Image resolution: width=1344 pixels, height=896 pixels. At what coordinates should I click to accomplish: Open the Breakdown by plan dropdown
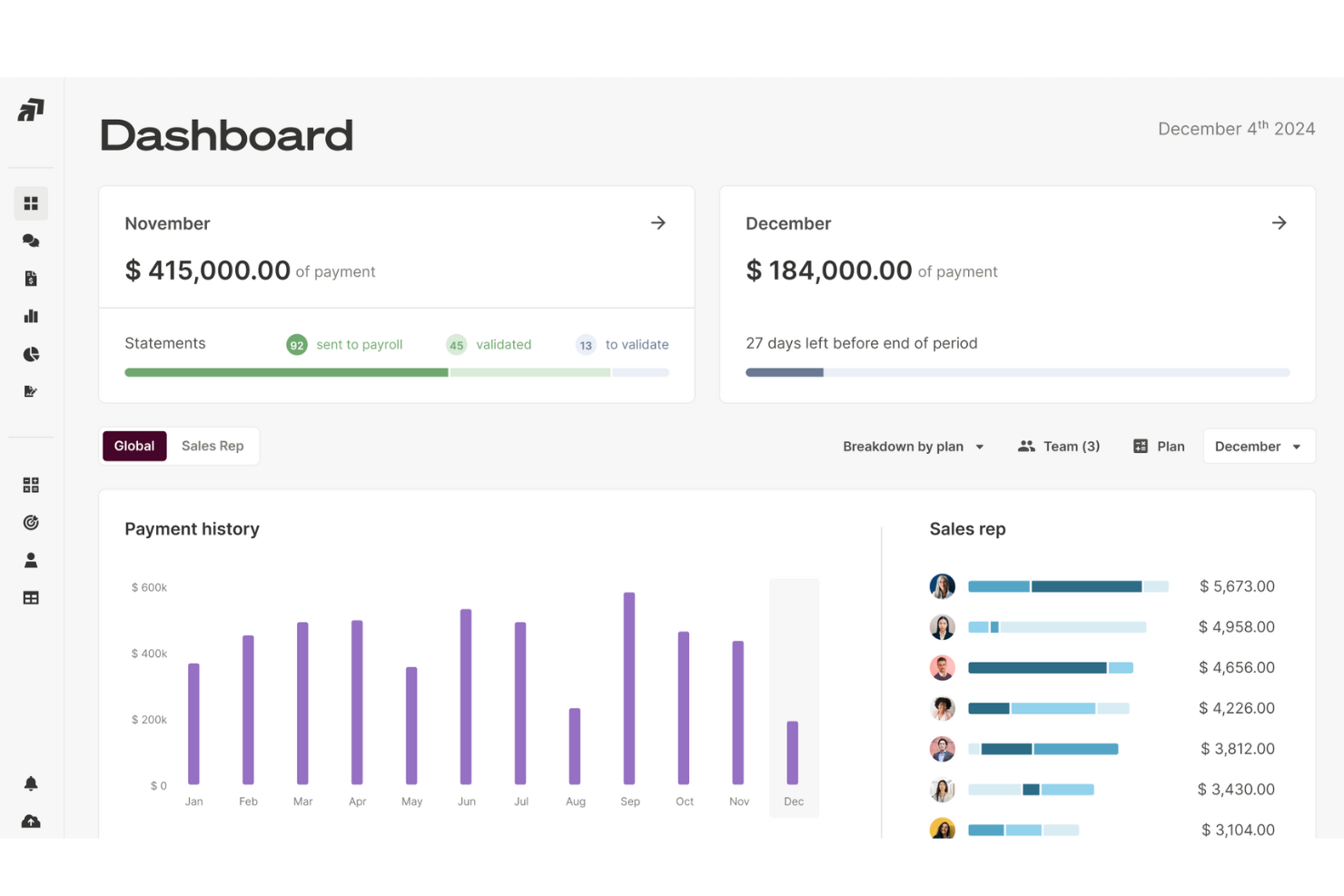click(x=913, y=446)
